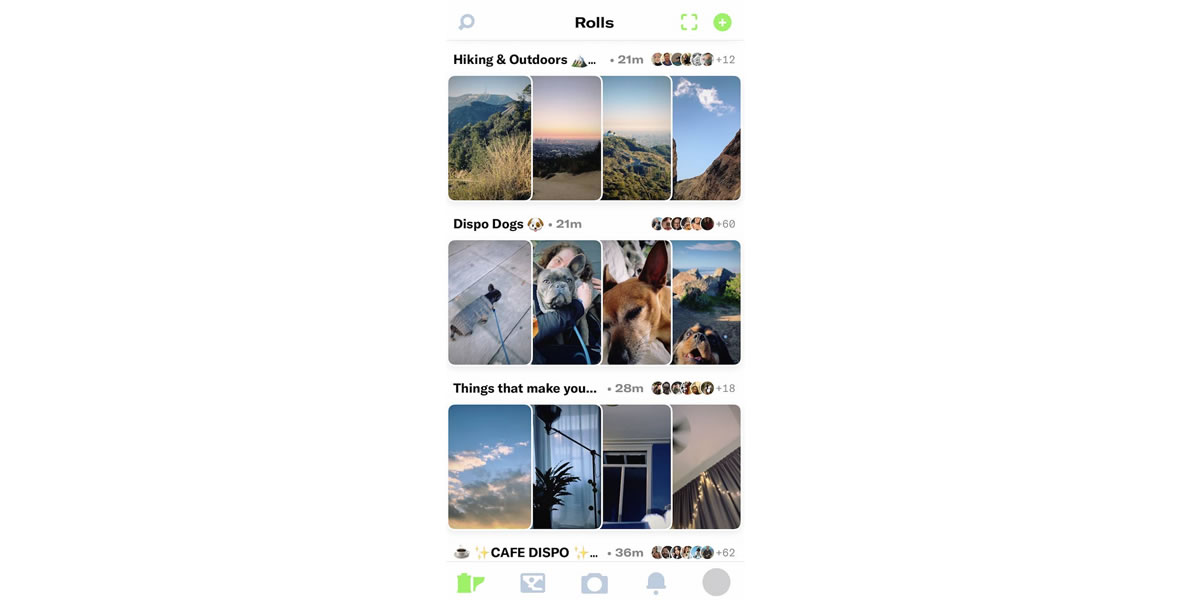Open the profile avatar circle
Image resolution: width=1200 pixels, height=600 pixels.
716,582
